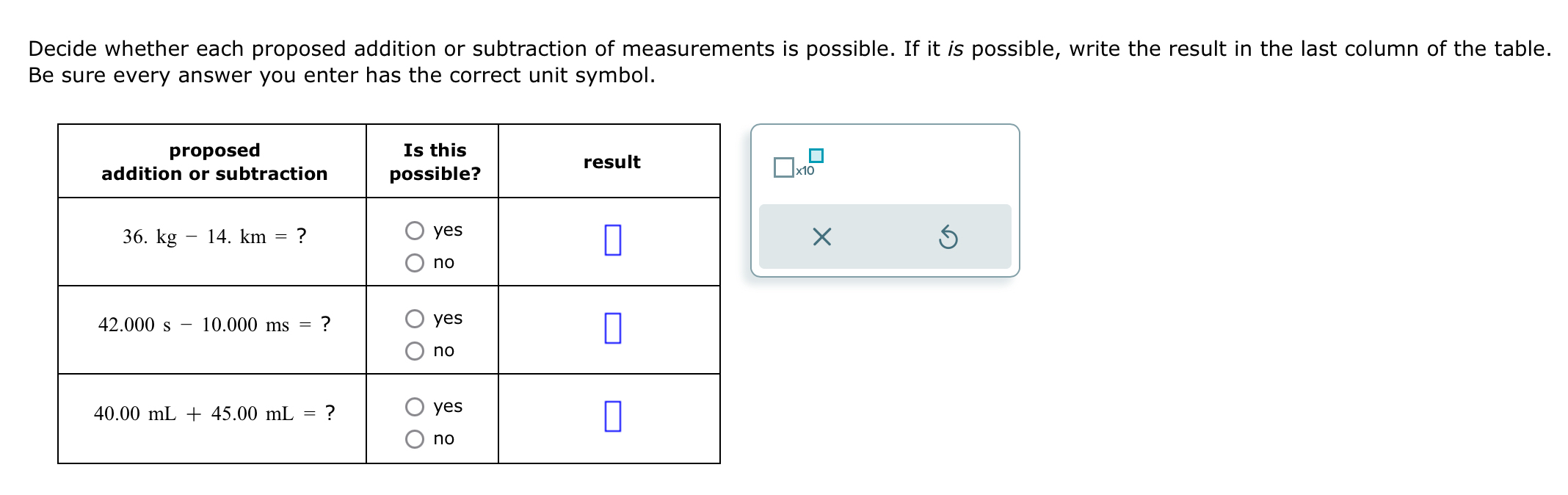Select yes for 36. kg − 14. km
This screenshot has width=1568, height=495.
click(414, 231)
